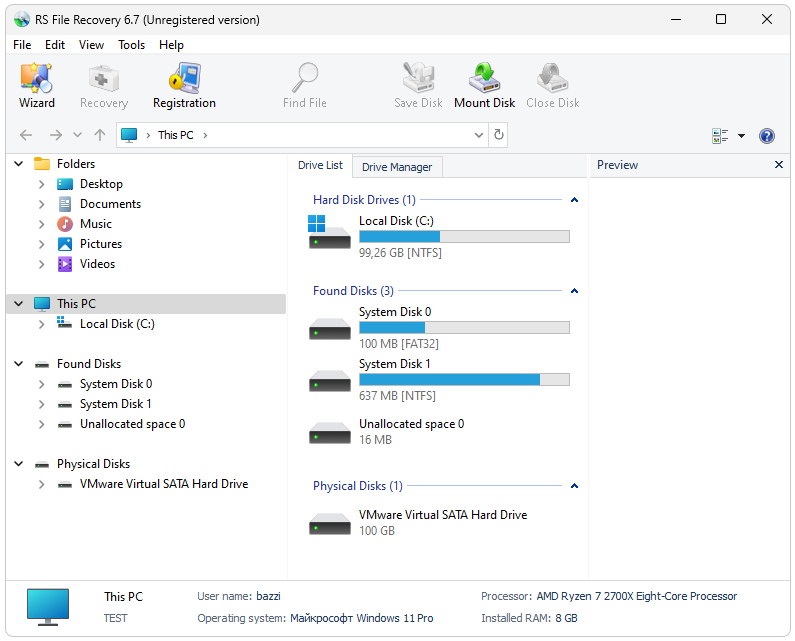Refresh the current location
The width and height of the screenshot is (795, 641).
click(x=499, y=135)
